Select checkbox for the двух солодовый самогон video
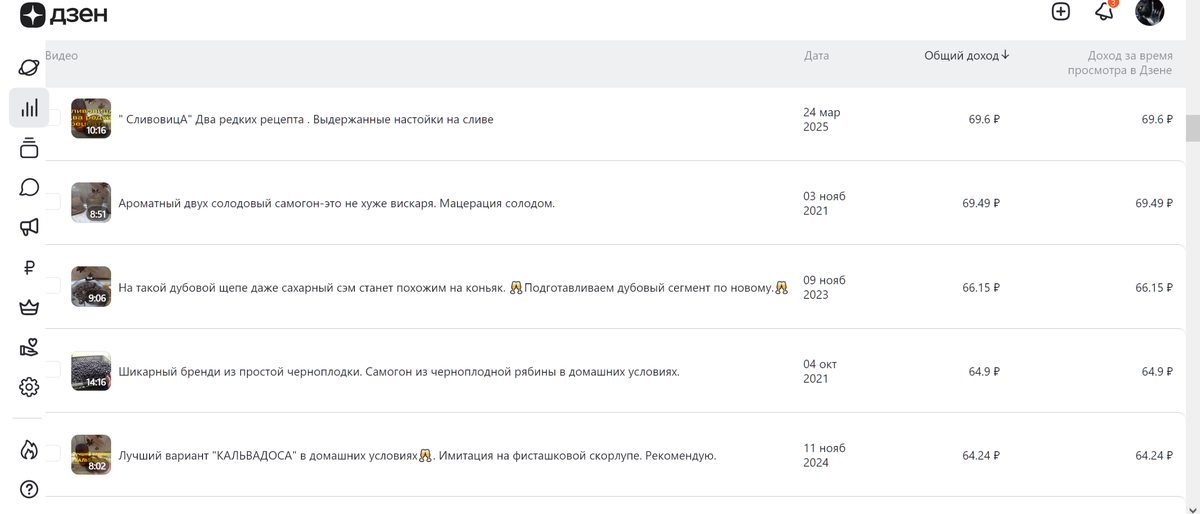The image size is (1200, 514). click(52, 203)
